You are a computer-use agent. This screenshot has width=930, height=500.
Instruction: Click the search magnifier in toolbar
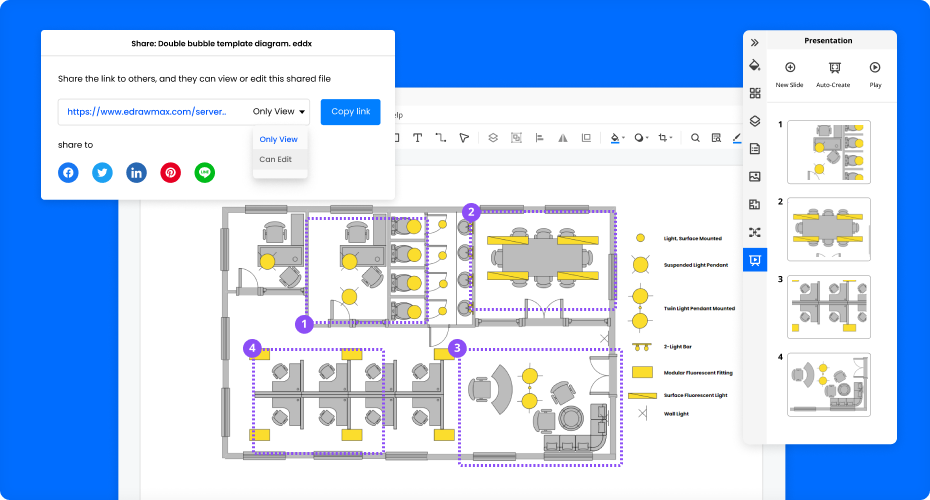(695, 138)
